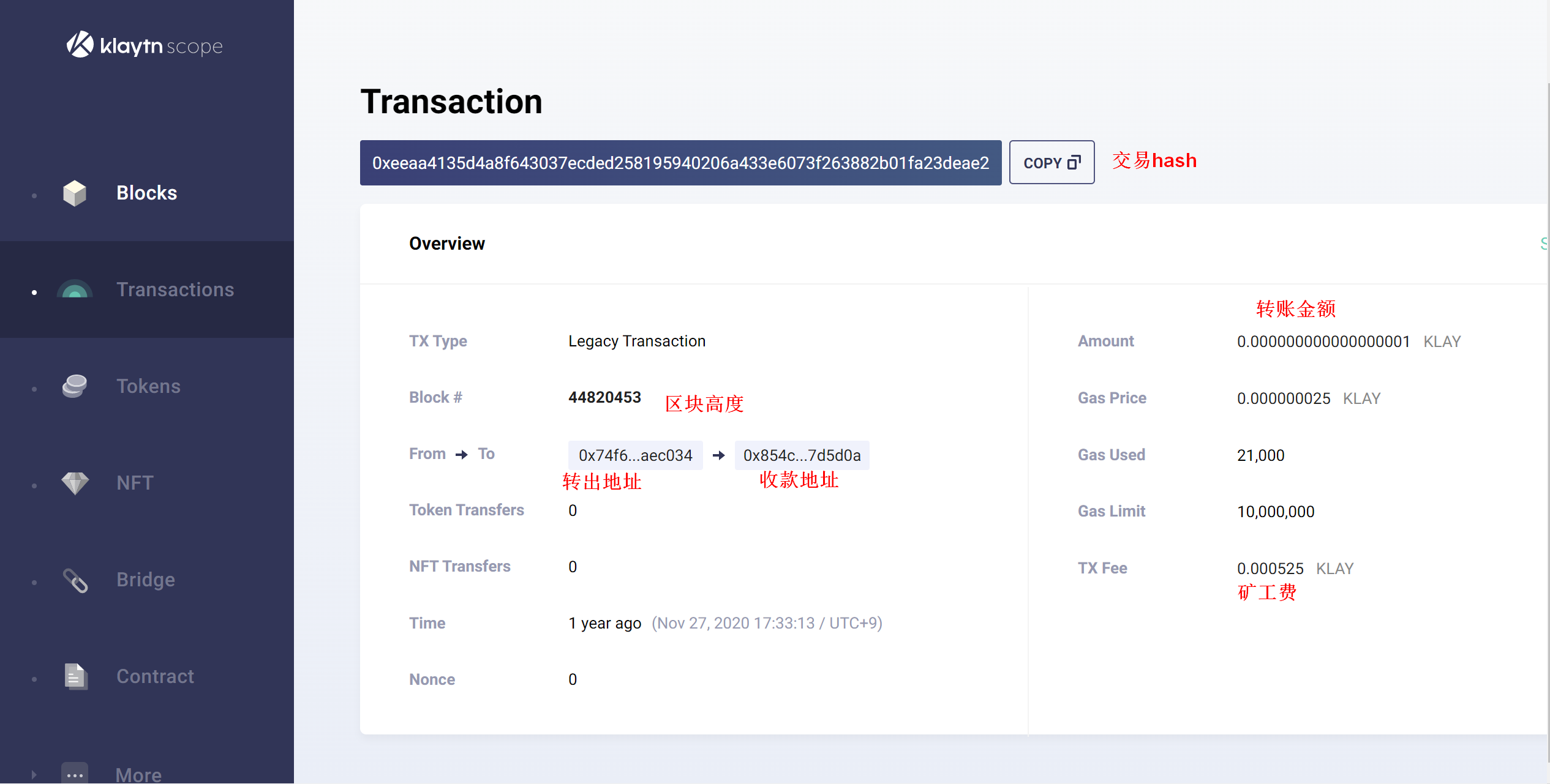Open the Tokens menu item

point(148,386)
